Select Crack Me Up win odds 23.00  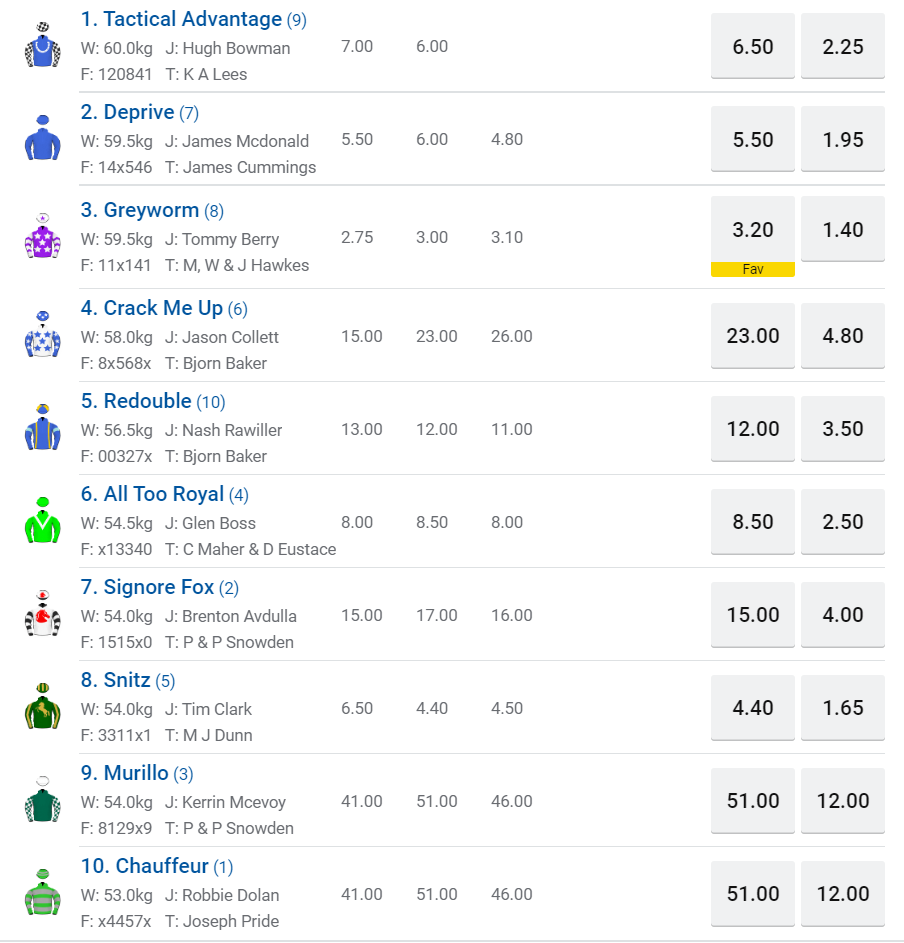click(x=752, y=336)
